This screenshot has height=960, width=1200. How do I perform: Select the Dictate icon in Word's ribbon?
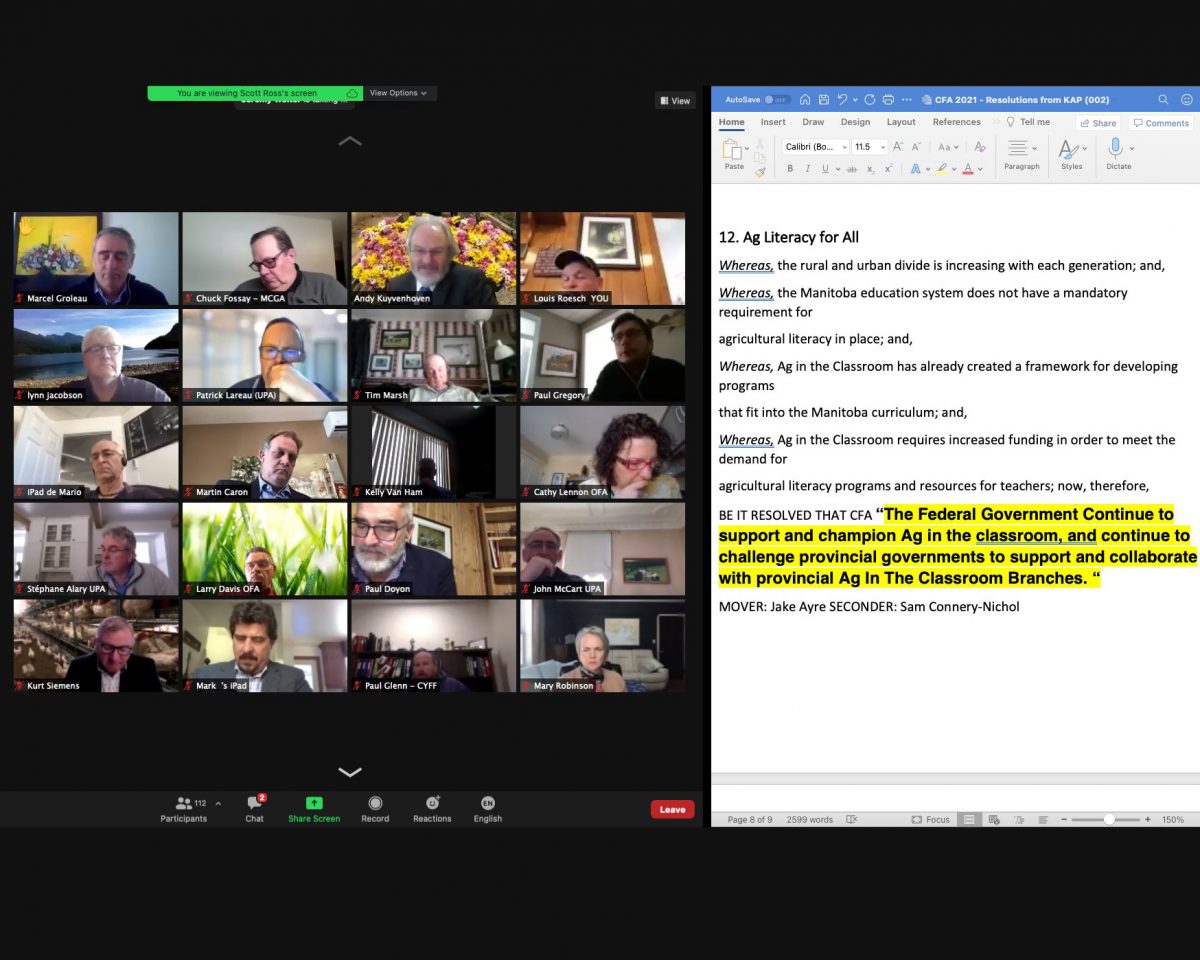point(1115,146)
